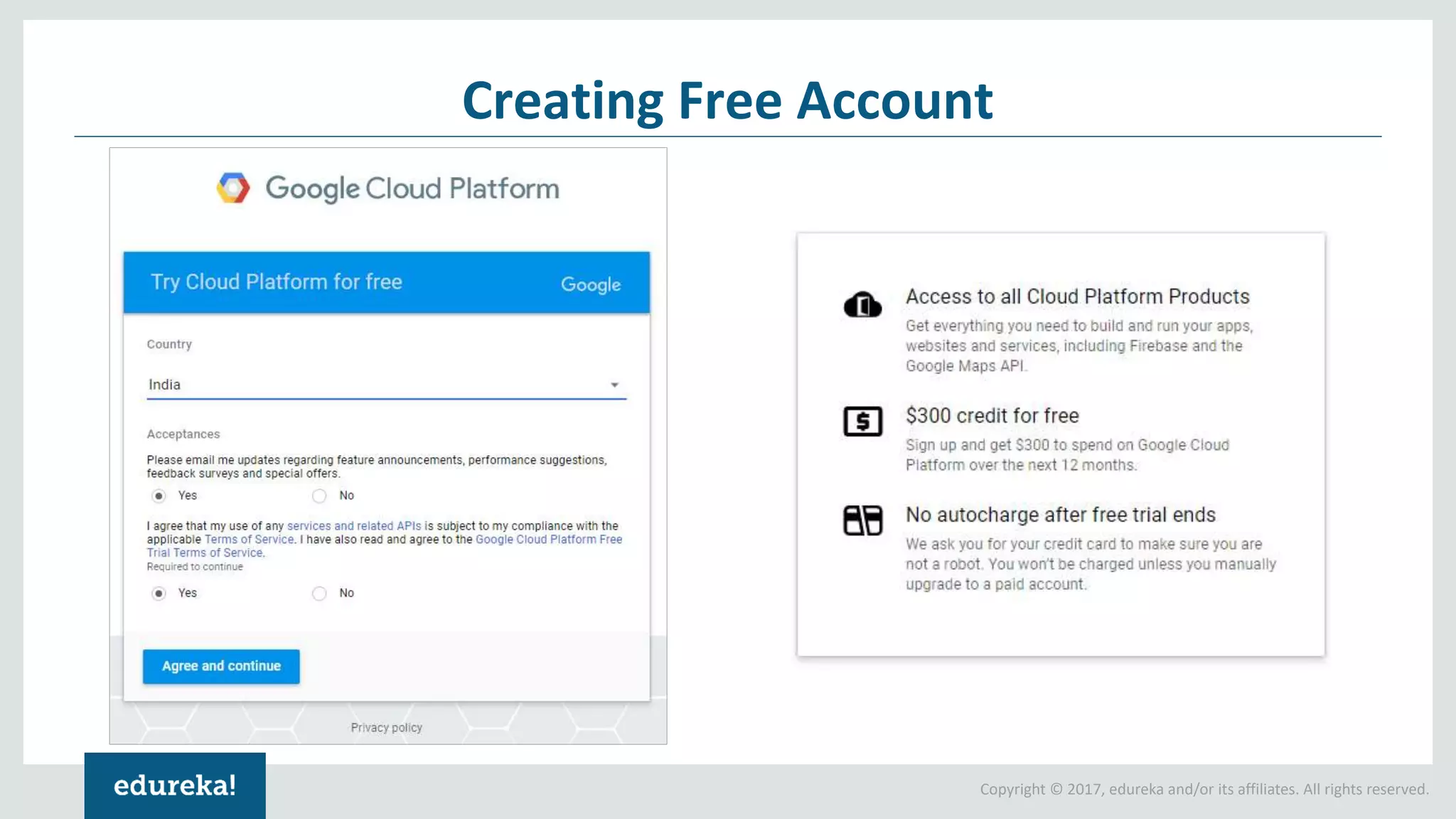Click the cloud icon beside Access to all Products
Viewport: 1456px width, 819px height.
[862, 305]
